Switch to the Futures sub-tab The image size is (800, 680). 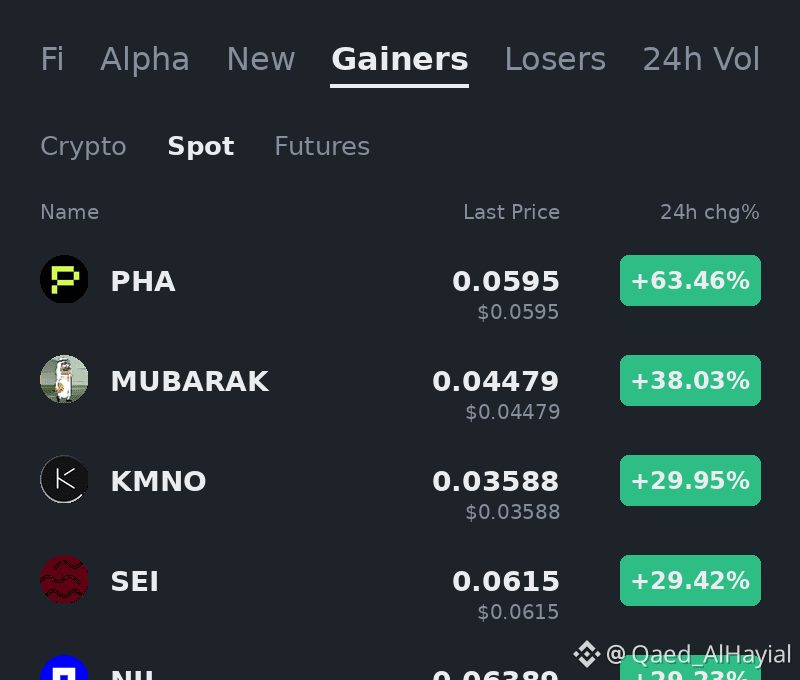tap(322, 146)
